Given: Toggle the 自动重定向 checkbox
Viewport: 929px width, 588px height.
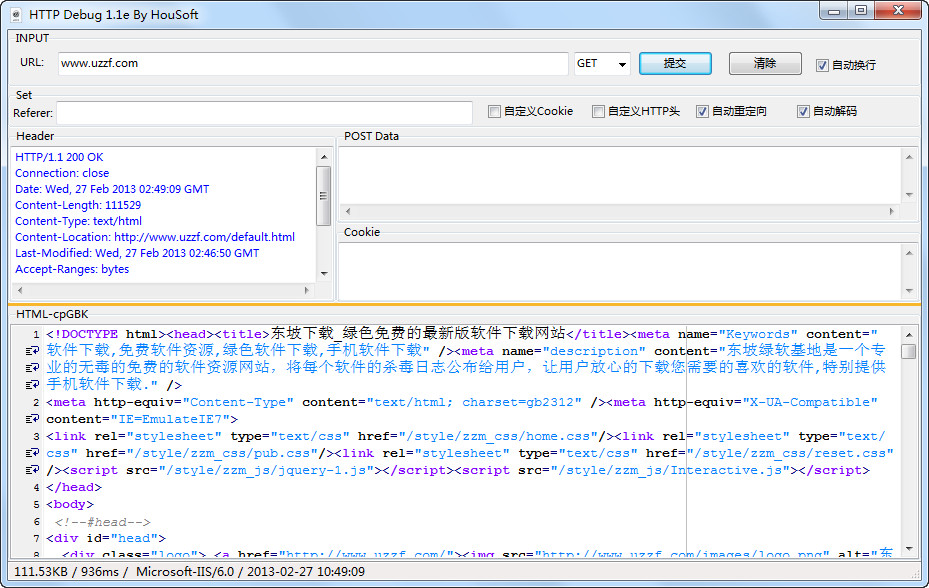Looking at the screenshot, I should pos(702,111).
